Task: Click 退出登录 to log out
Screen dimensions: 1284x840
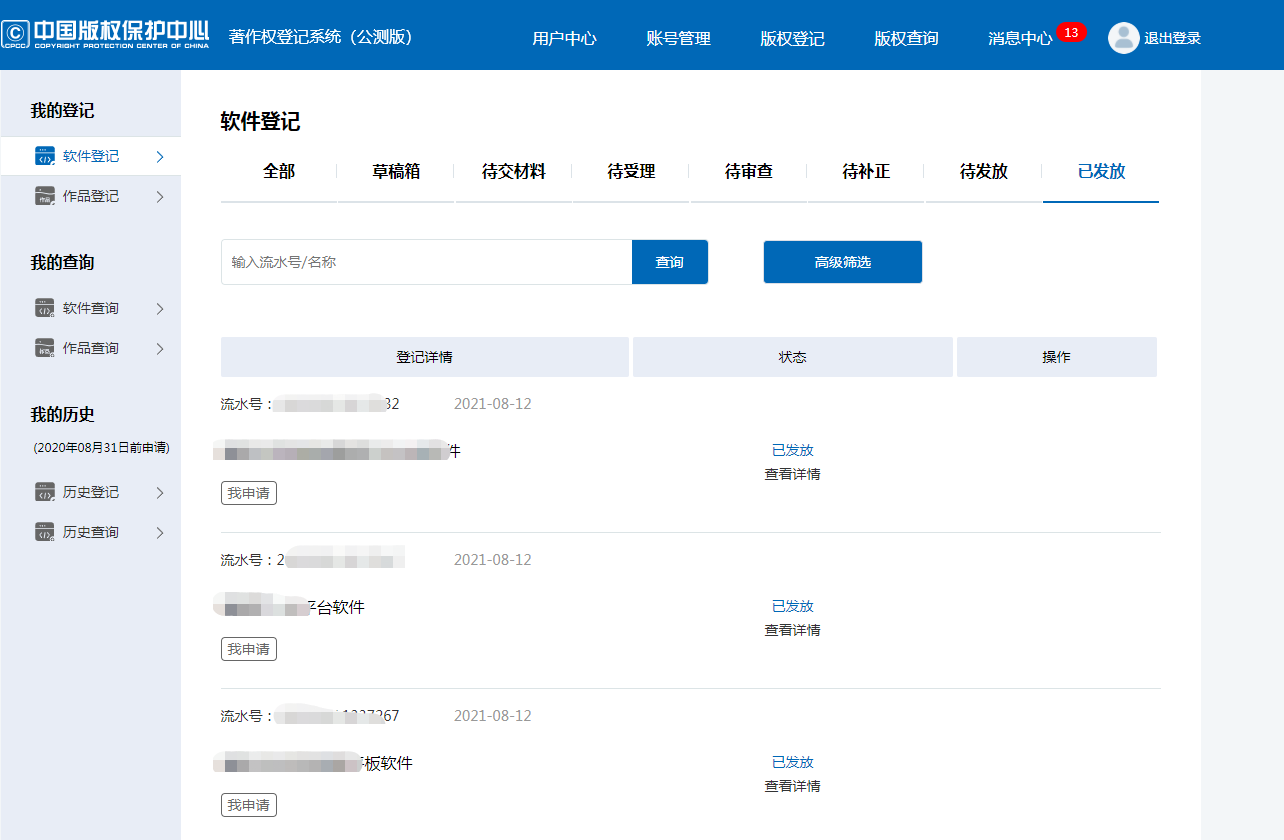Action: 1172,38
